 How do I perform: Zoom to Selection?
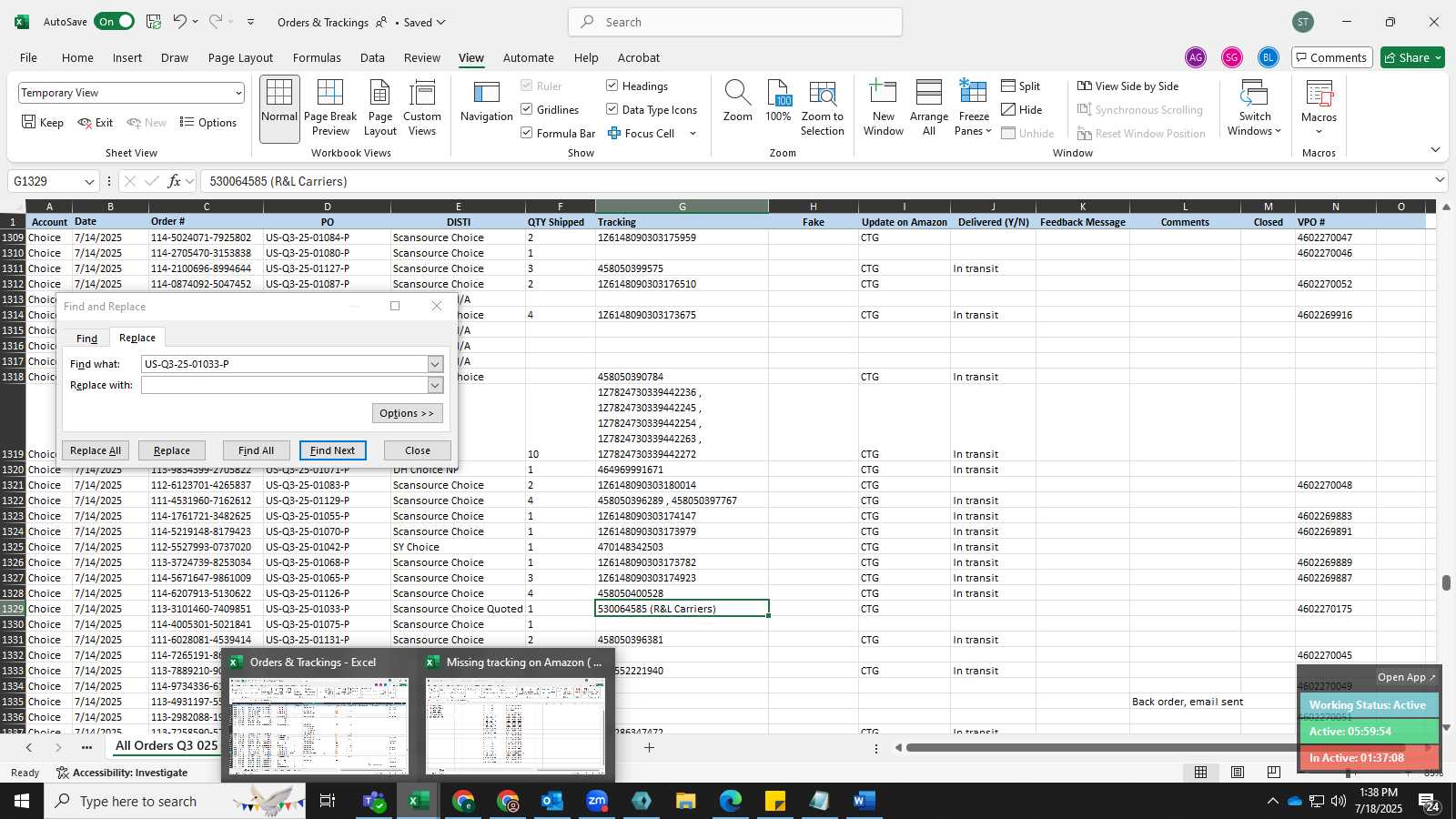click(823, 109)
